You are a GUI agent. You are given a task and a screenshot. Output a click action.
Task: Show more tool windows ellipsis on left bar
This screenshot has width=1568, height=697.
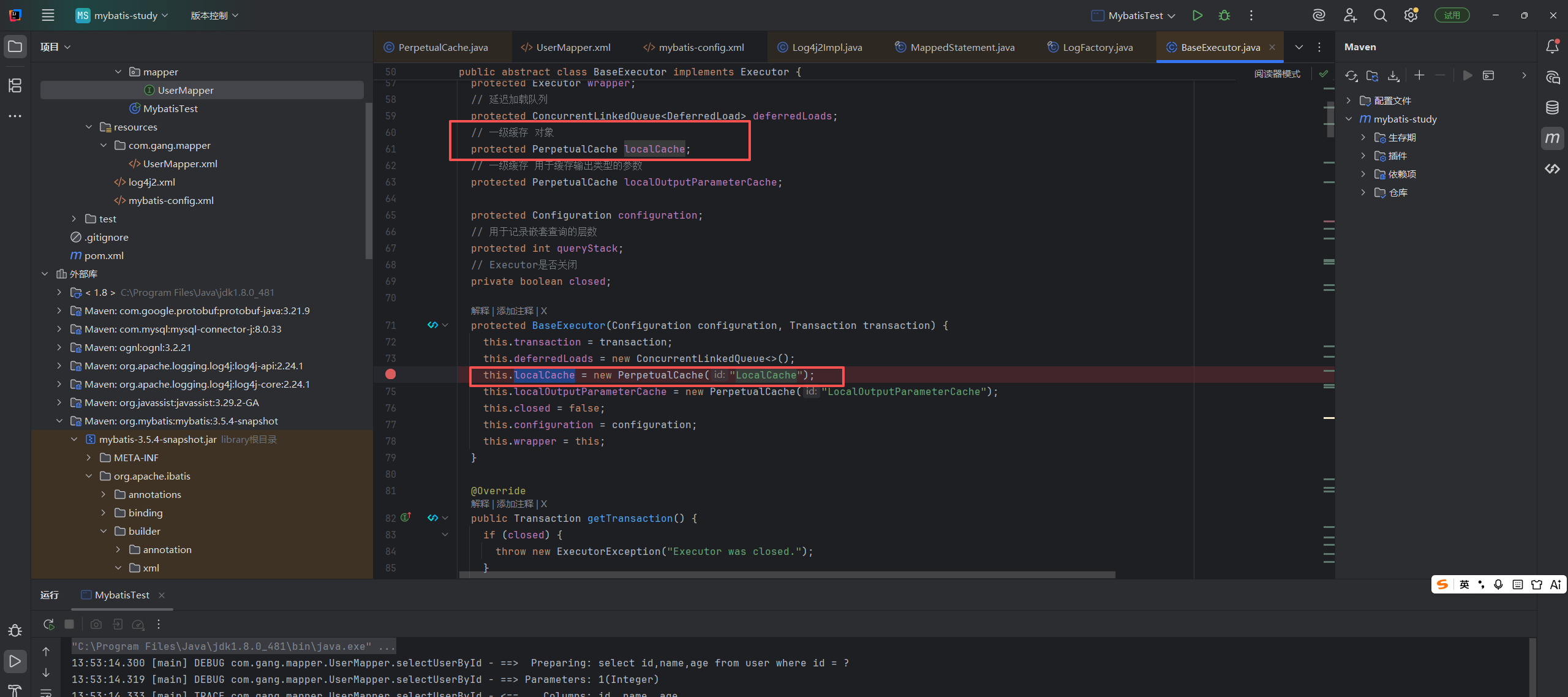pos(15,116)
